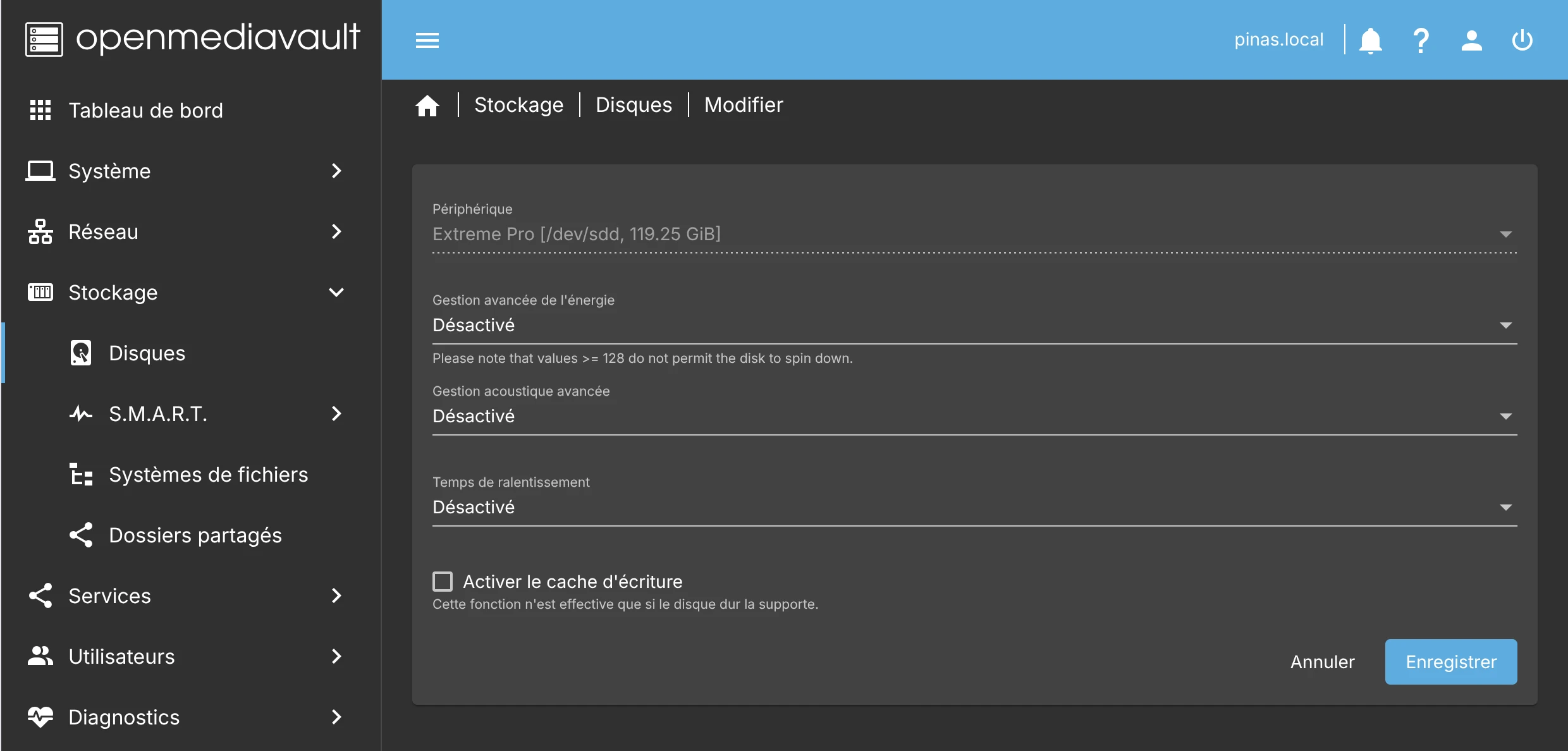Open the notifications bell
Screen dimensions: 1568x751
(x=1371, y=40)
